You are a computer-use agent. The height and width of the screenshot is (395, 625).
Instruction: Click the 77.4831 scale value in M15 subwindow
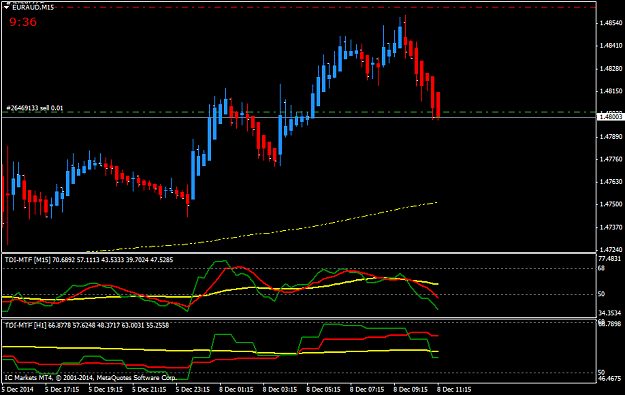(x=610, y=259)
